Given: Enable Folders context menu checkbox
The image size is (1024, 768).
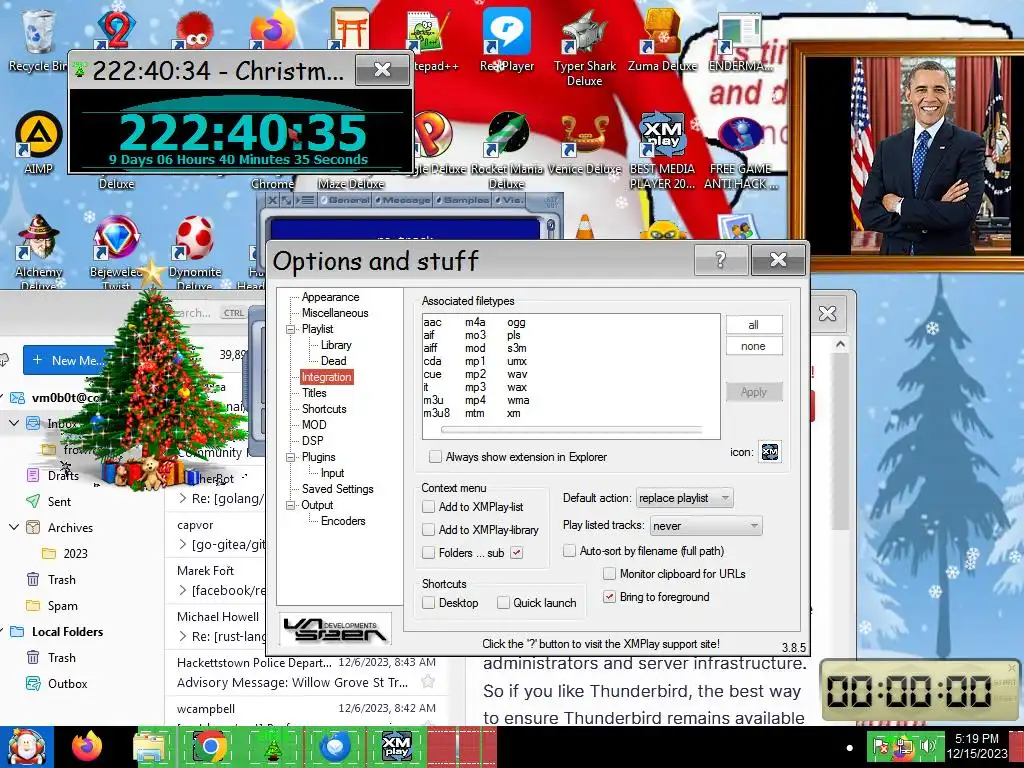Looking at the screenshot, I should [x=428, y=552].
